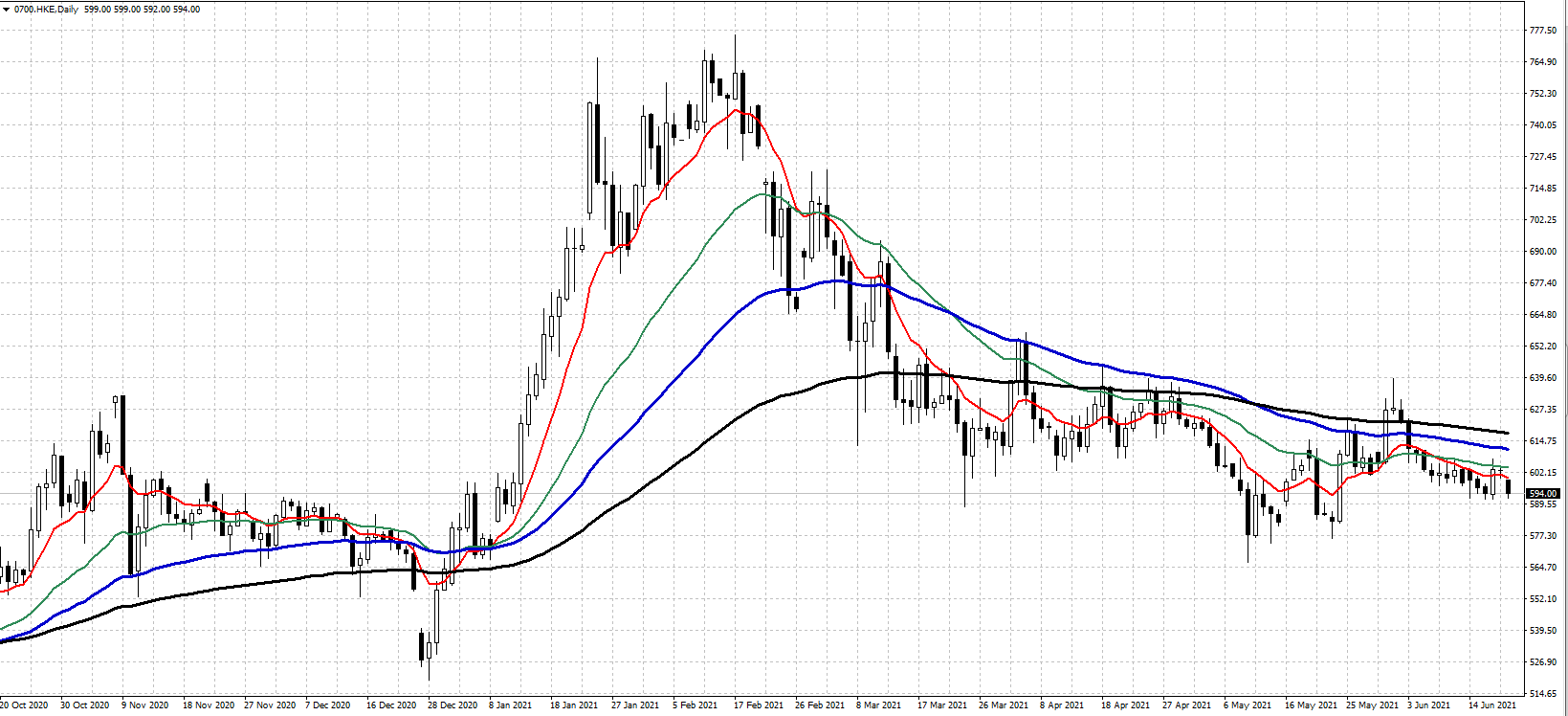Click the 589.55 price axis label
This screenshot has height=716, width=1568.
(x=1543, y=504)
